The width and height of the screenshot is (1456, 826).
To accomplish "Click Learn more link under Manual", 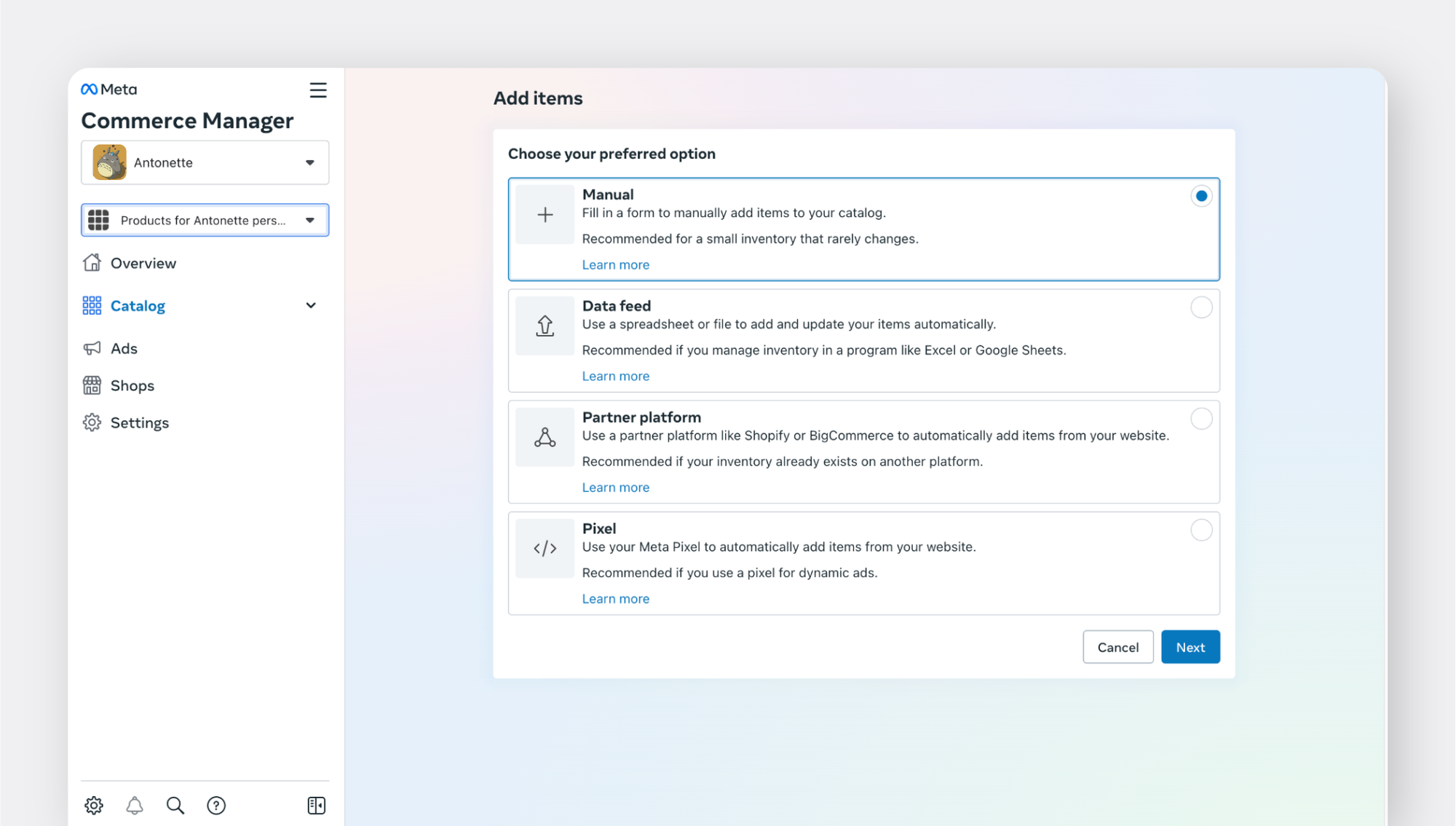I will tap(615, 264).
